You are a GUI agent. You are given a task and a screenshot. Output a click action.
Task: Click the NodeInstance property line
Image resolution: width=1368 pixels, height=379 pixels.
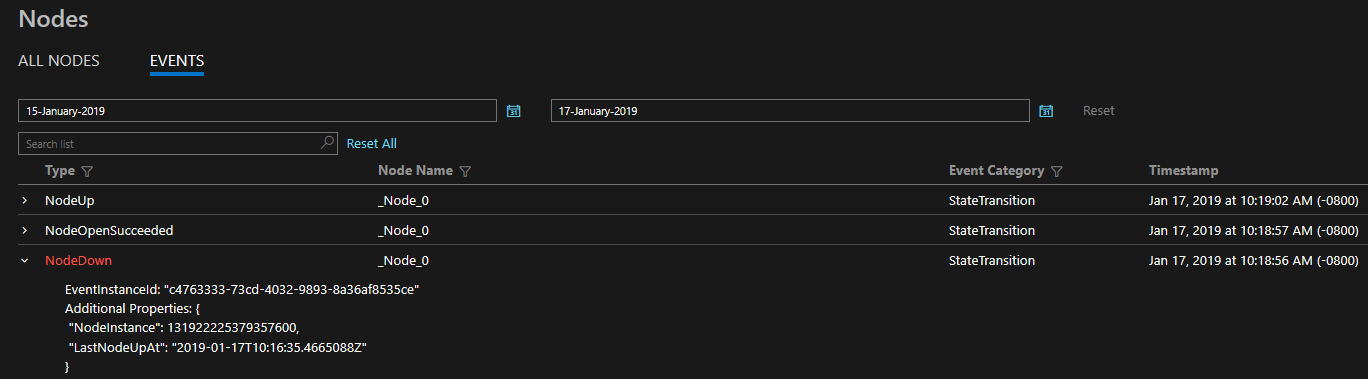tap(184, 328)
